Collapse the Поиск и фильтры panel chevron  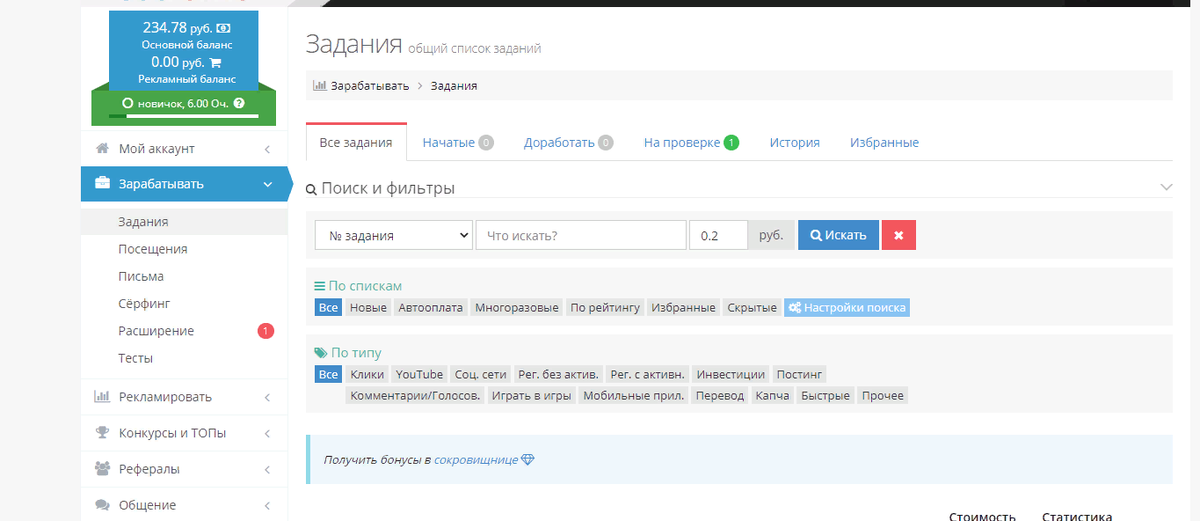pos(1166,187)
